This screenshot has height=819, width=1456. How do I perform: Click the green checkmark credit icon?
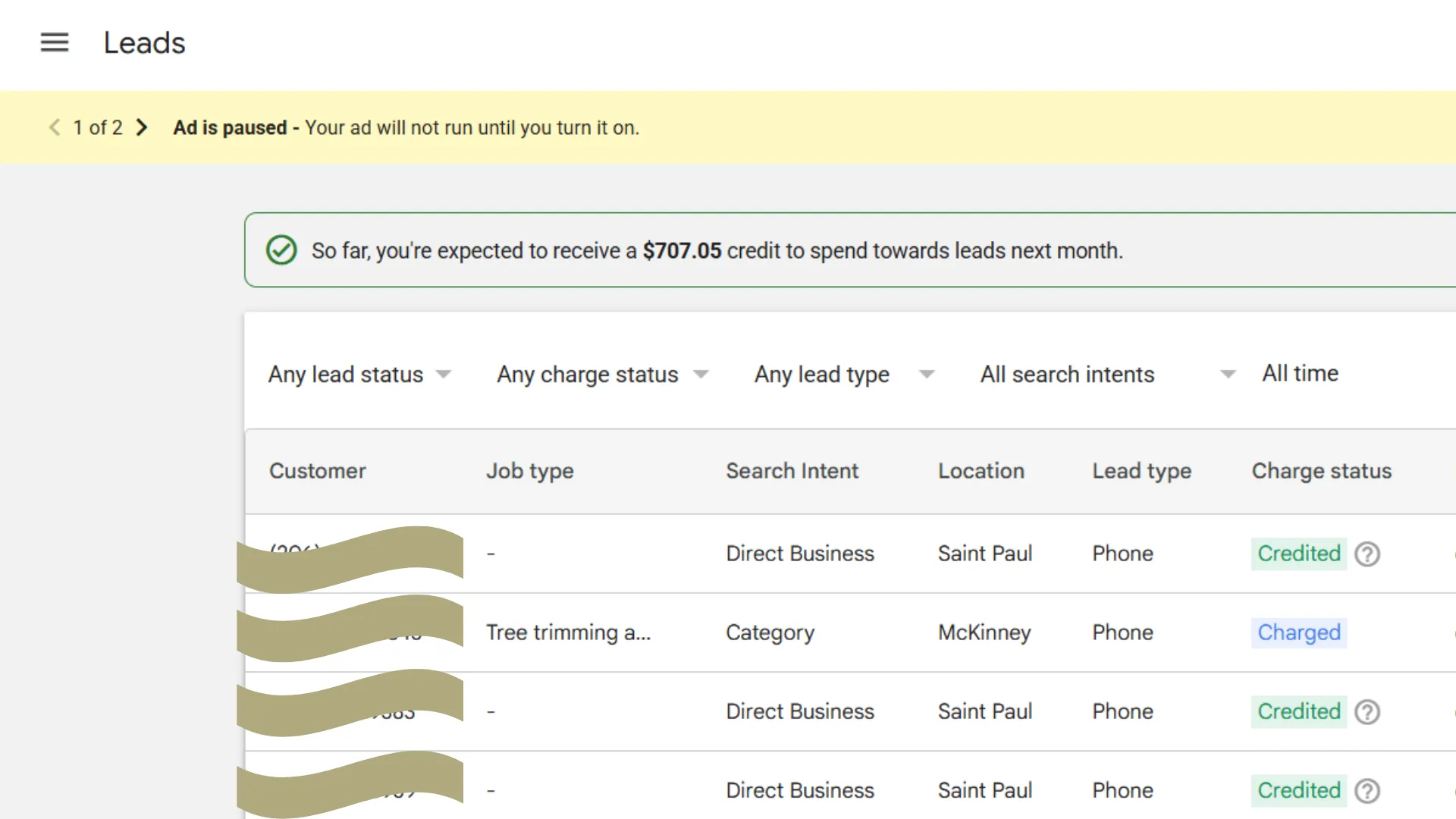[x=281, y=250]
